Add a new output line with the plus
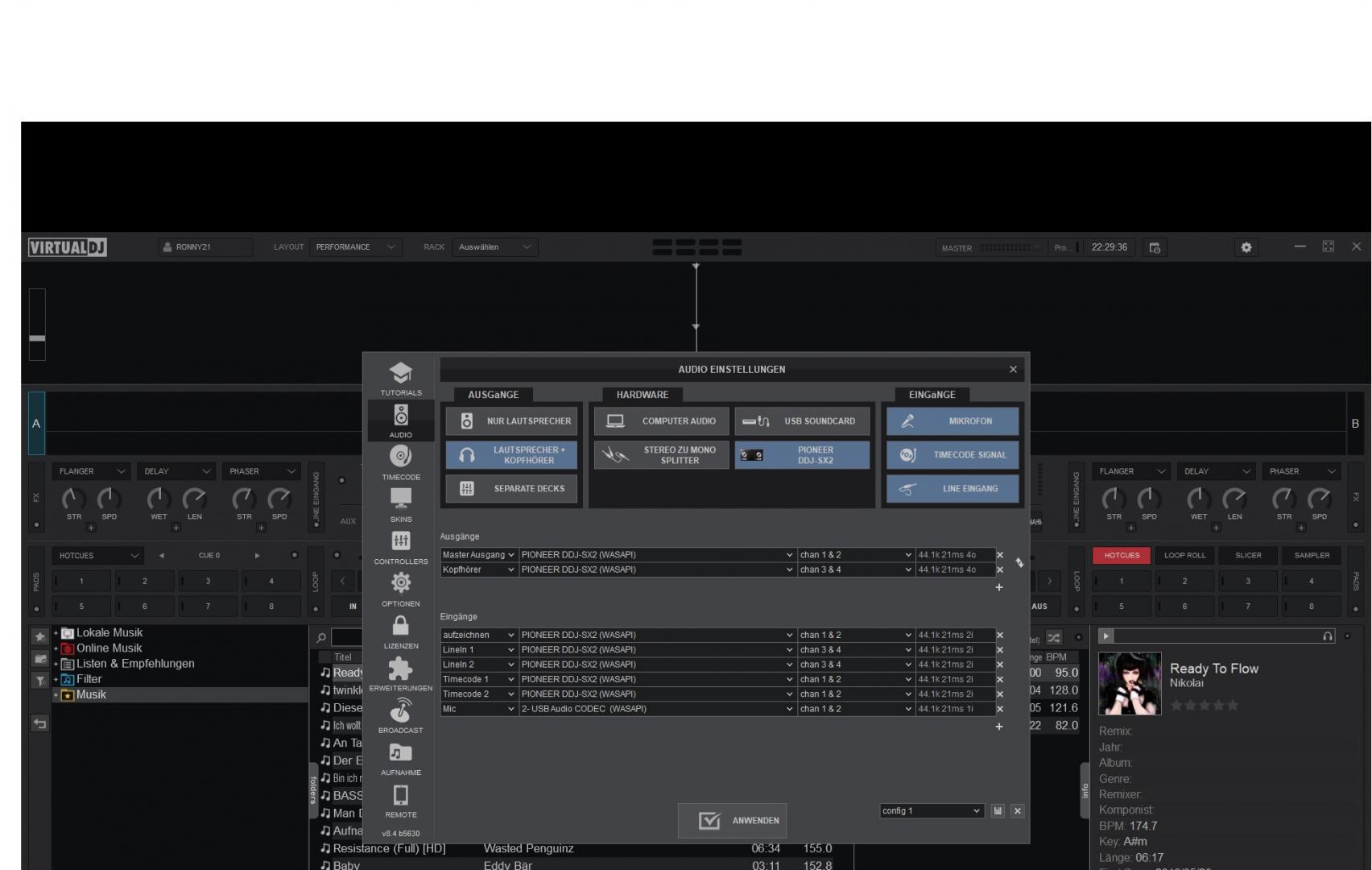Image resolution: width=1372 pixels, height=870 pixels. coord(999,587)
